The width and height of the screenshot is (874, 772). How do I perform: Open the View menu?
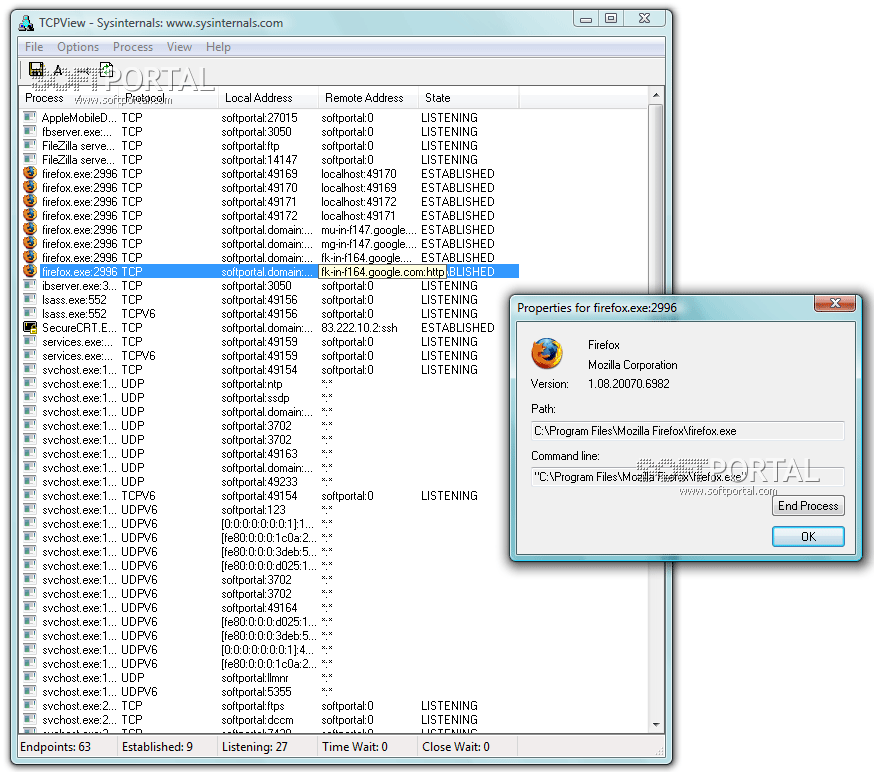click(179, 47)
